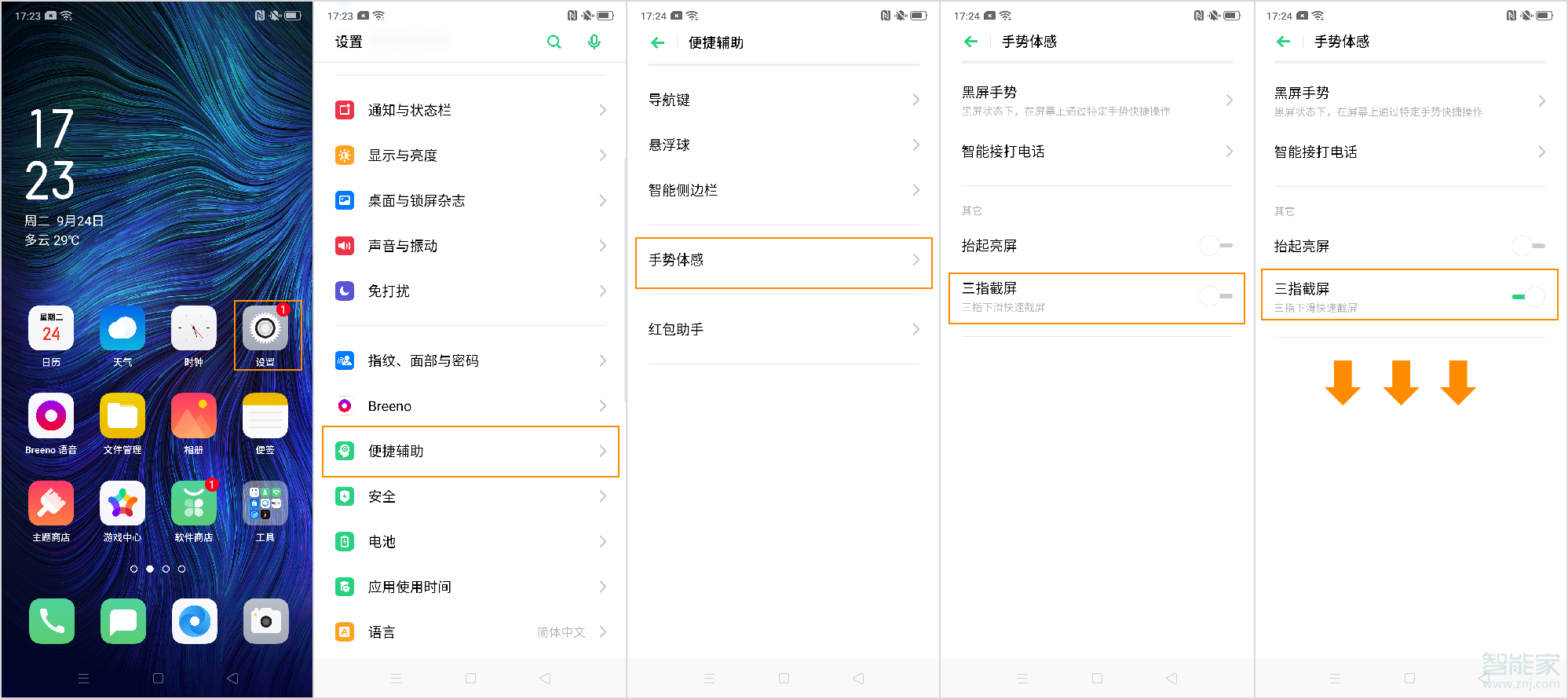Open 导航键 settings using its chevron
This screenshot has height=699, width=1568.
916,99
